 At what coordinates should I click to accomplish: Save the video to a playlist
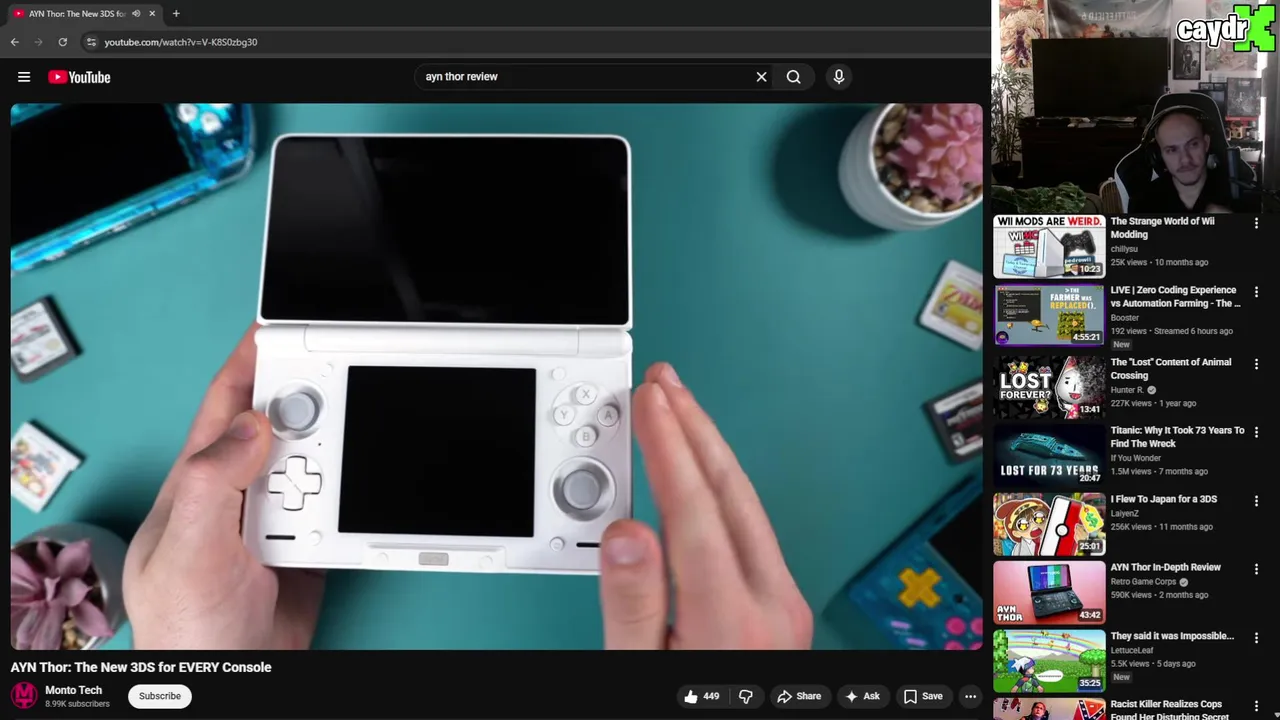click(923, 696)
